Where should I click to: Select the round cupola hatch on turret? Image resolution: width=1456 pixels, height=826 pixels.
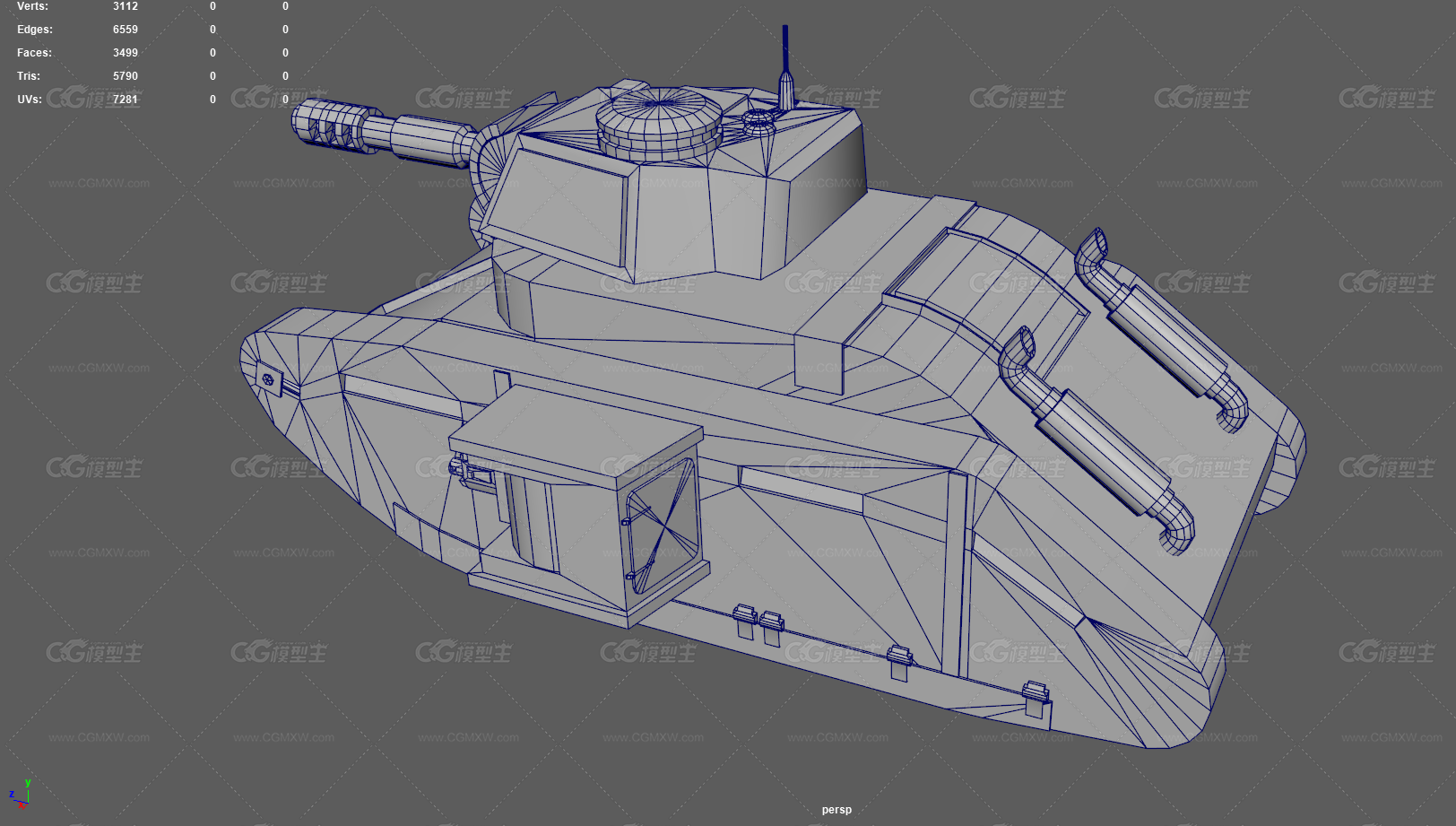[x=659, y=123]
